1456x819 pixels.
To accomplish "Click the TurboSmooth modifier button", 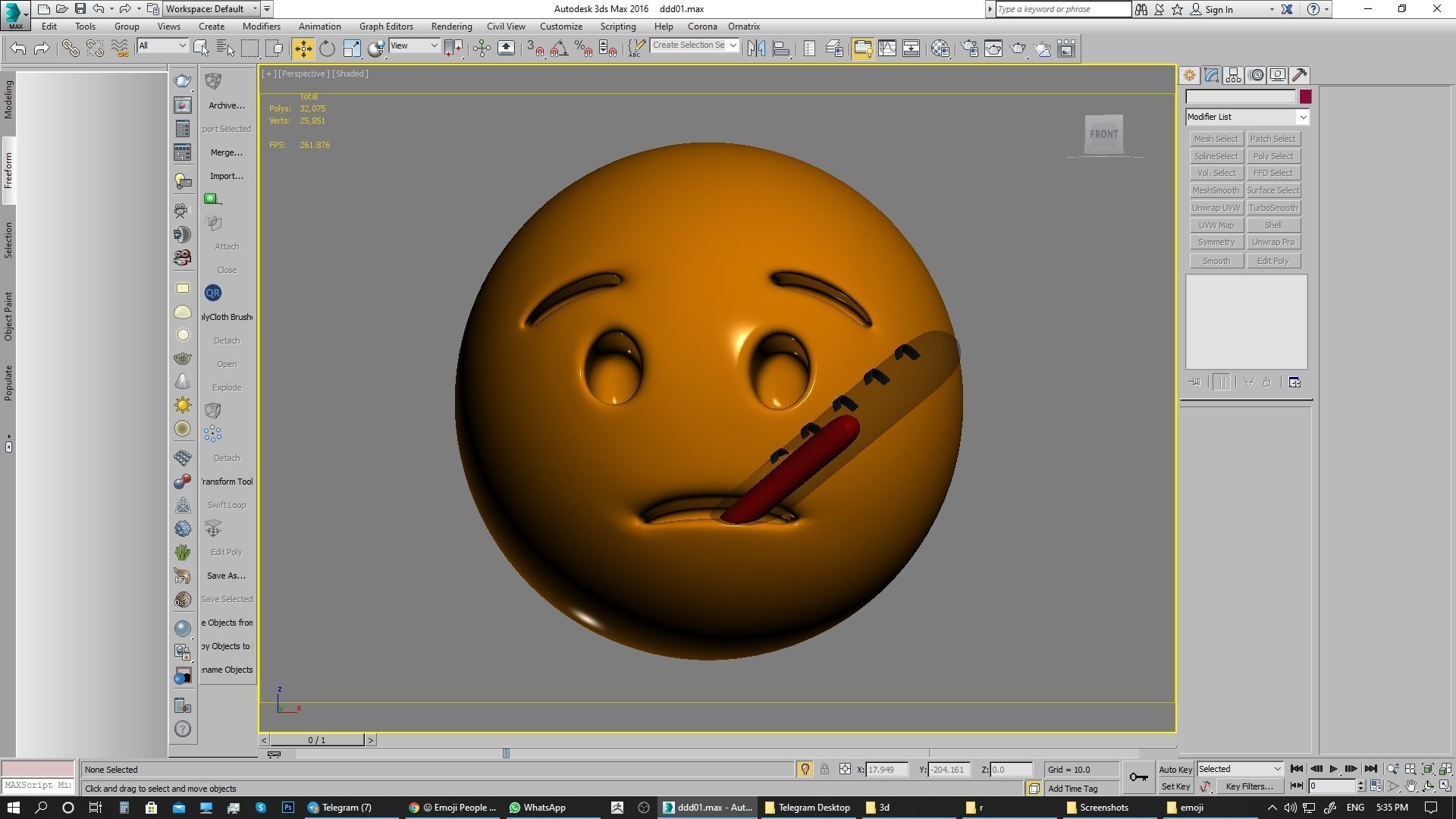I will click(1272, 208).
